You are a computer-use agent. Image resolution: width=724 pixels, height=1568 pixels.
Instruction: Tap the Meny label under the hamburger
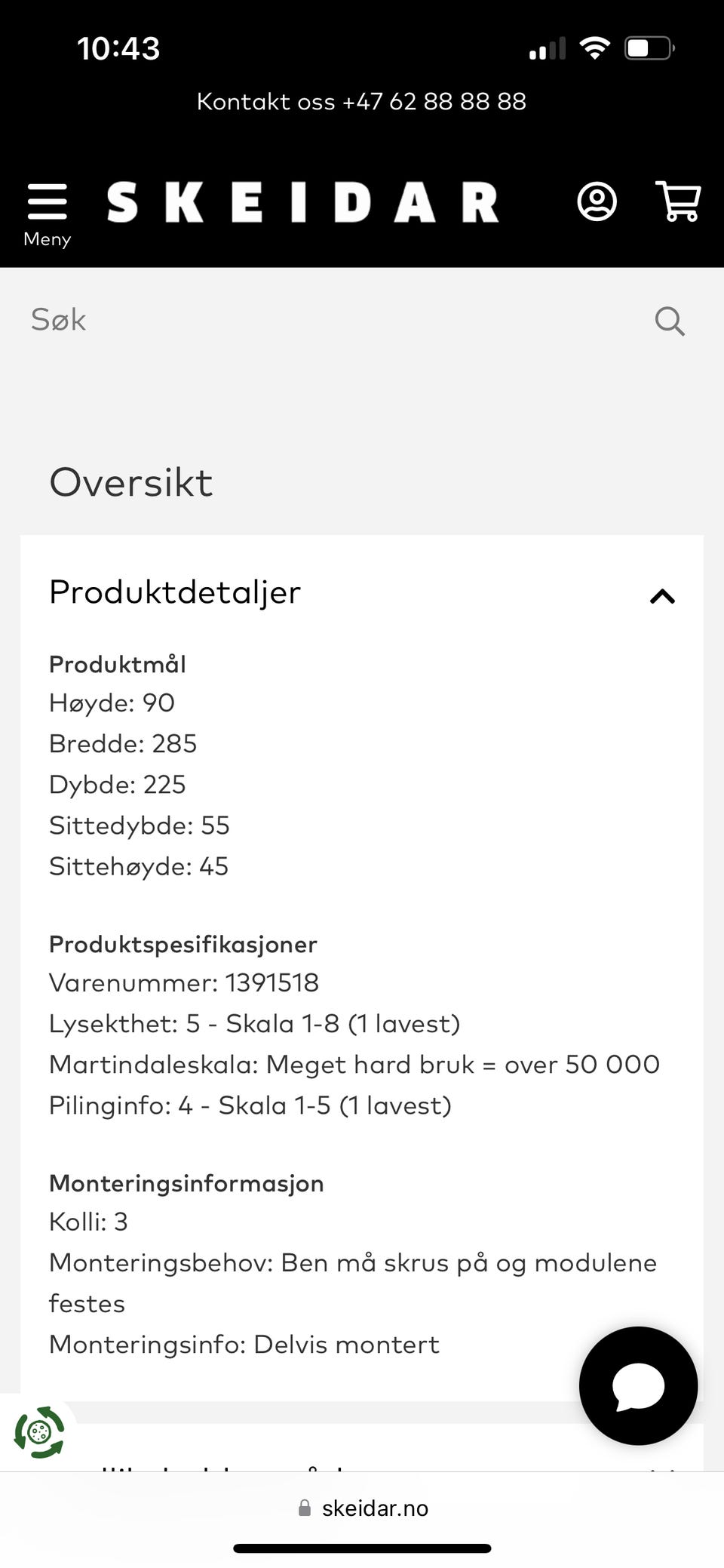click(x=47, y=239)
